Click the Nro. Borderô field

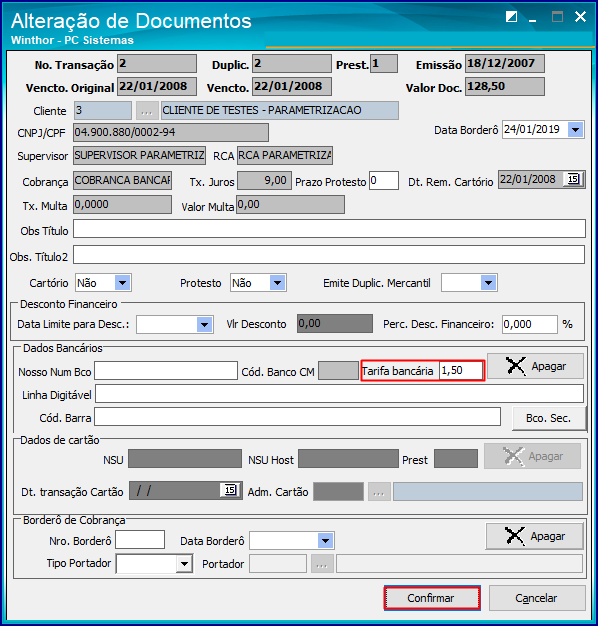(140, 540)
